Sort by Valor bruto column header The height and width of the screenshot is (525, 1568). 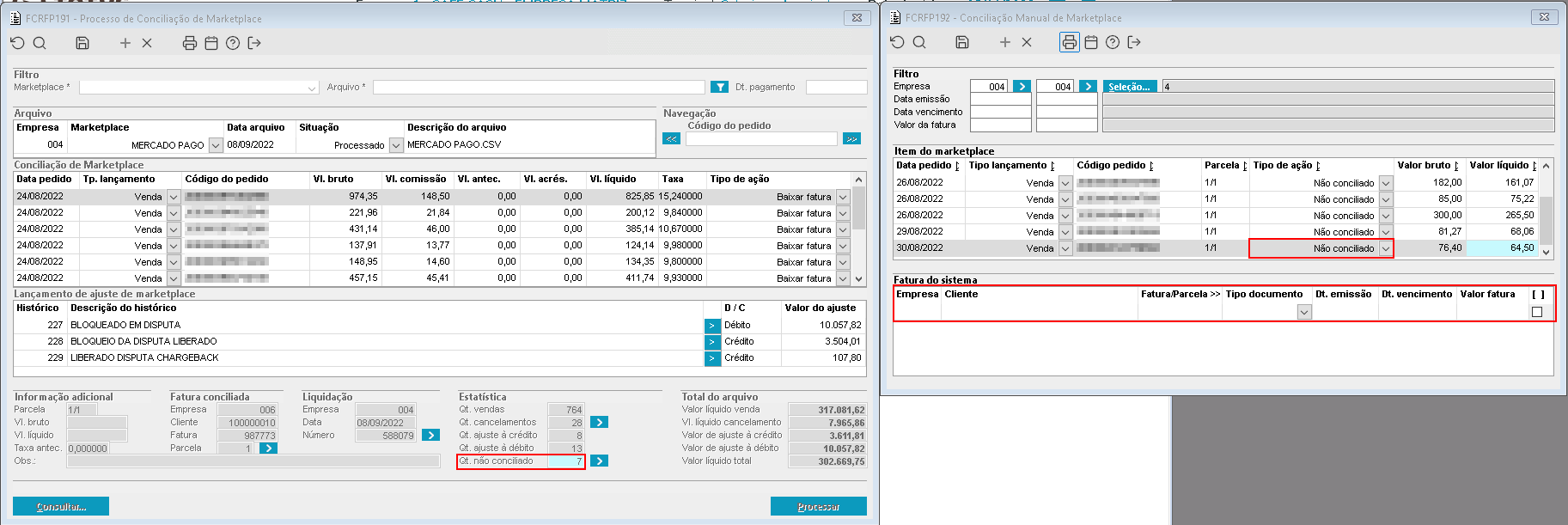(1427, 166)
